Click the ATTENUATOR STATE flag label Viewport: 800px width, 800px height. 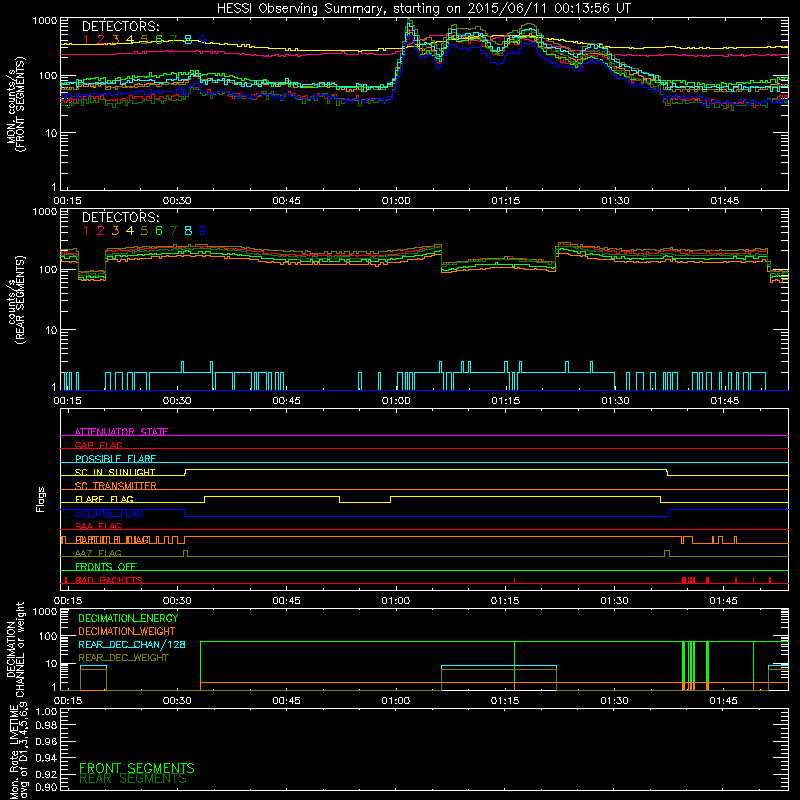[121, 432]
